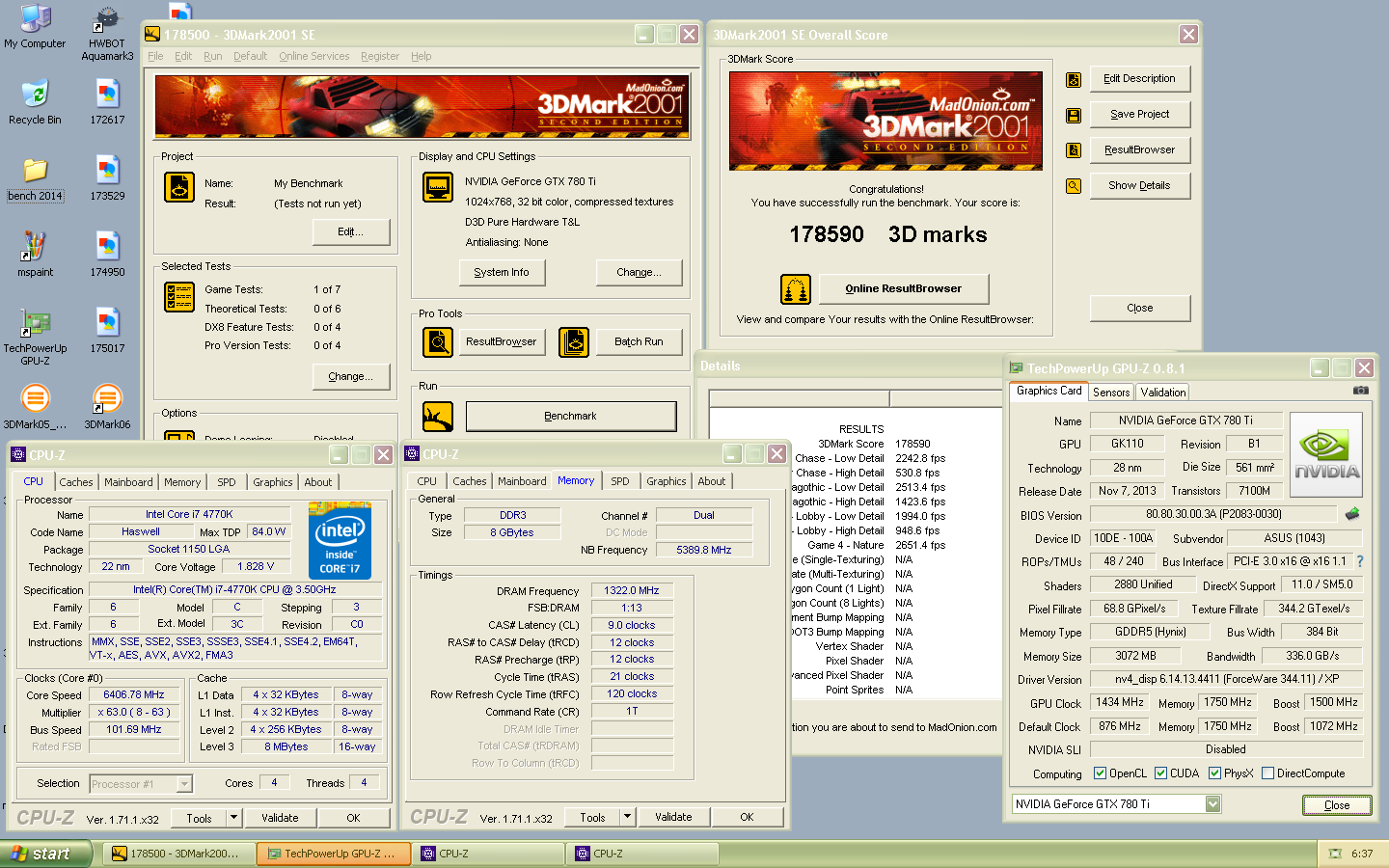Image resolution: width=1389 pixels, height=868 pixels.
Task: Select TechPowerUp GPU-Z taskbar item
Action: click(335, 854)
